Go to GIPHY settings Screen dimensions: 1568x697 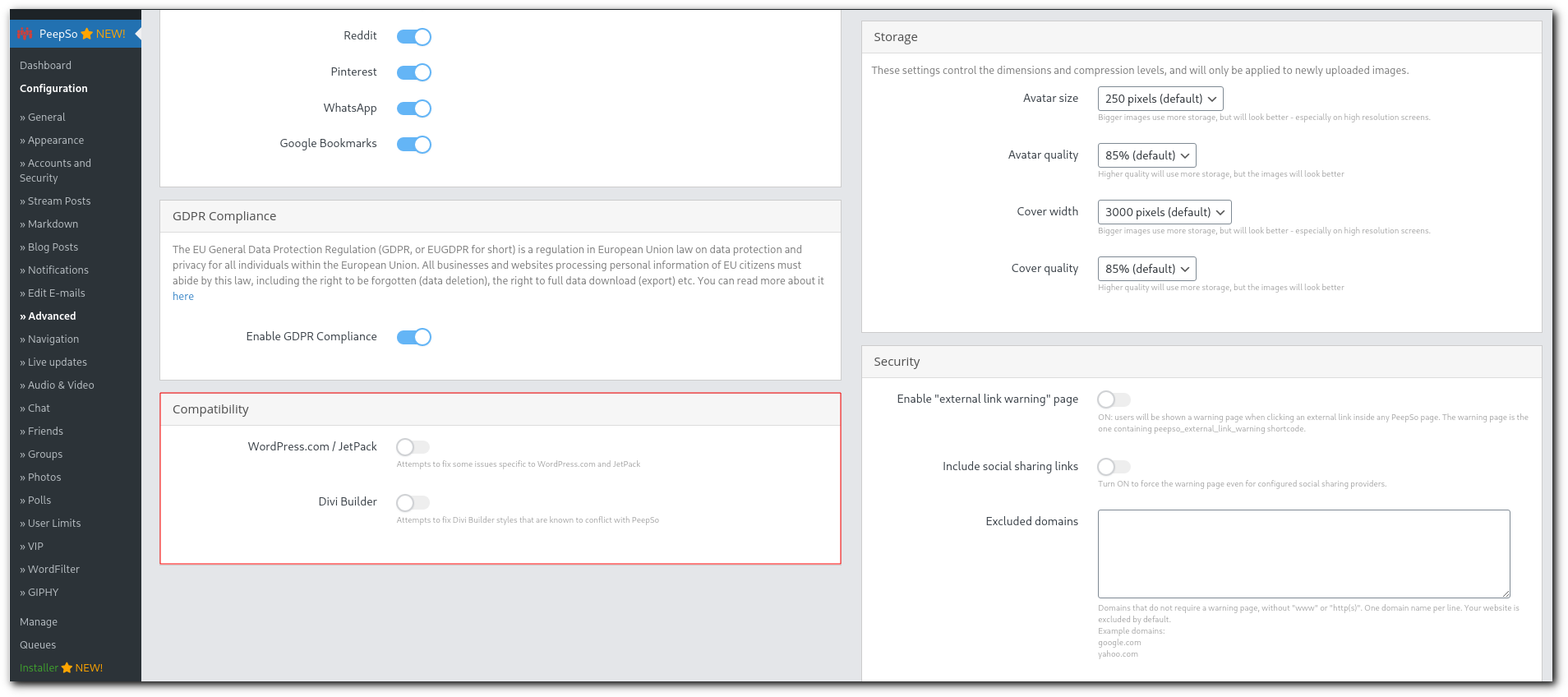point(39,593)
